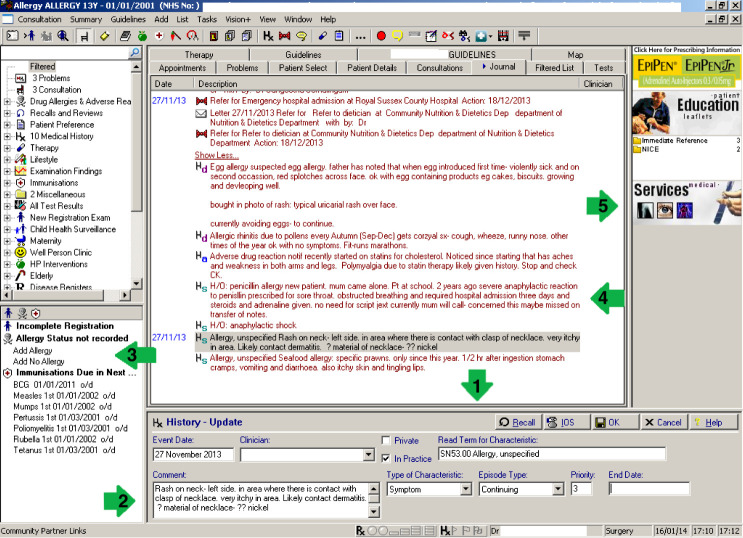
Task: Click the Comment box scroll-down arrow
Action: [x=374, y=512]
